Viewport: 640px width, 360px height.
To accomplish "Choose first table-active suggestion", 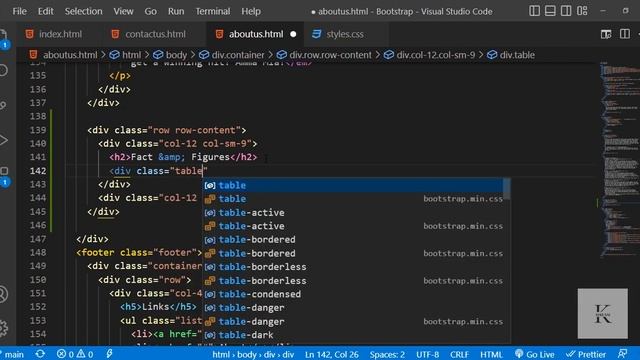I will [353, 213].
